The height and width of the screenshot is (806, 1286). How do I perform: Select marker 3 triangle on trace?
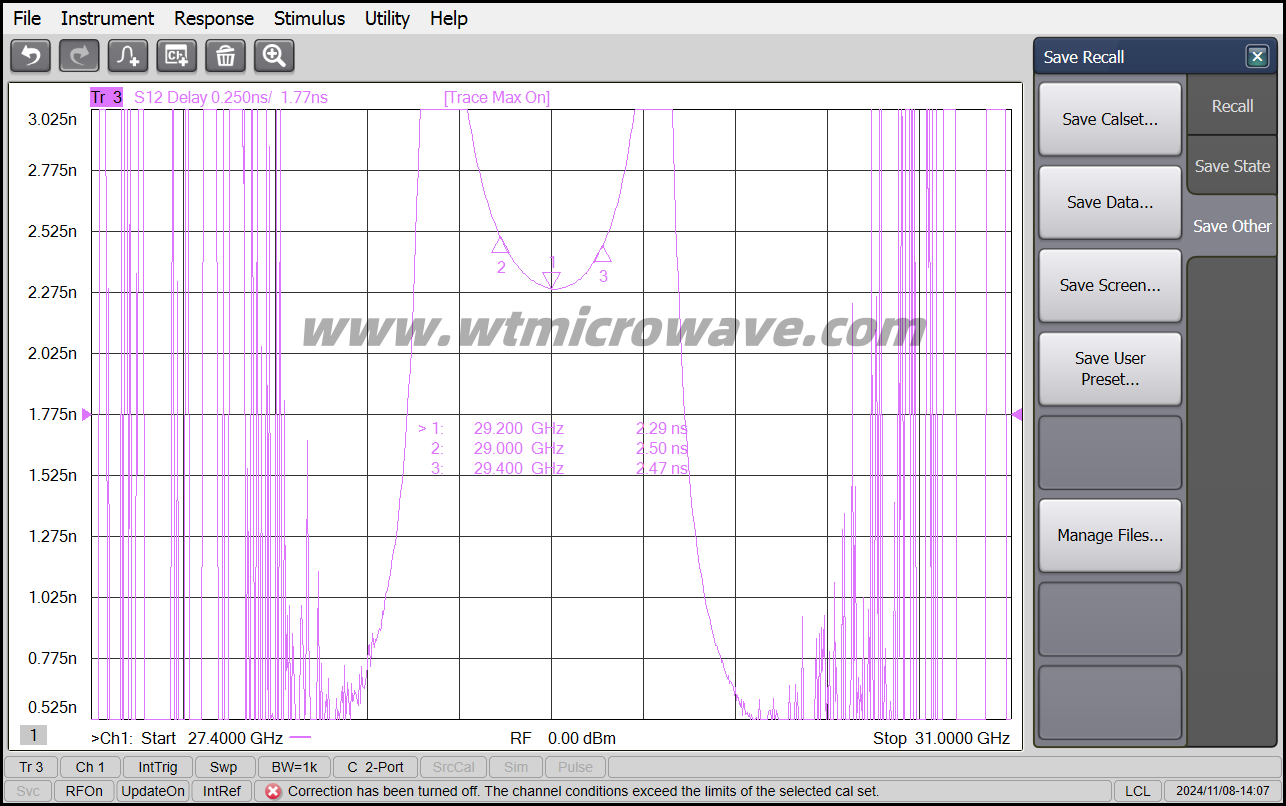602,254
